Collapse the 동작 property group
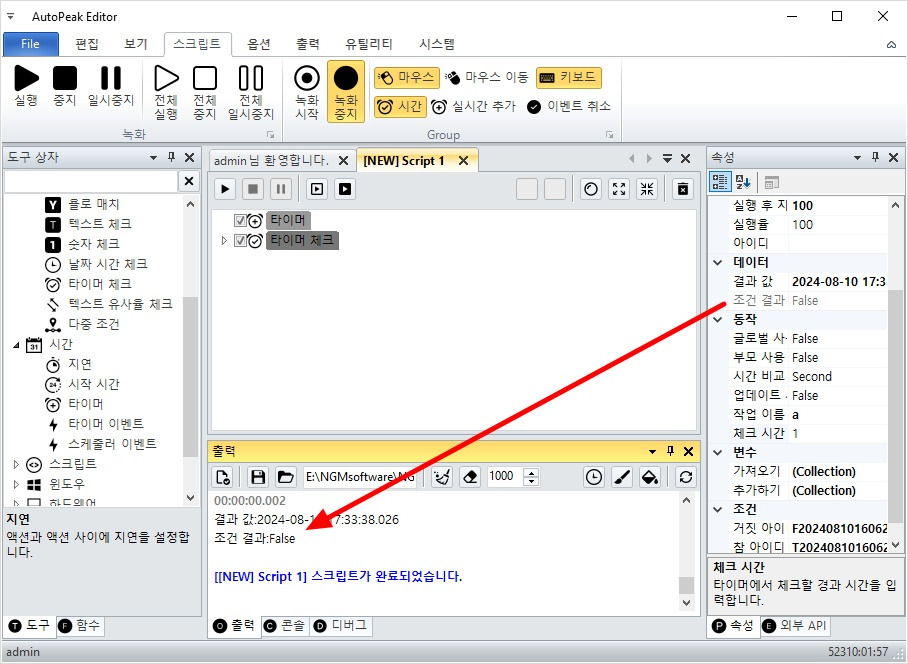This screenshot has width=908, height=664. coord(718,320)
